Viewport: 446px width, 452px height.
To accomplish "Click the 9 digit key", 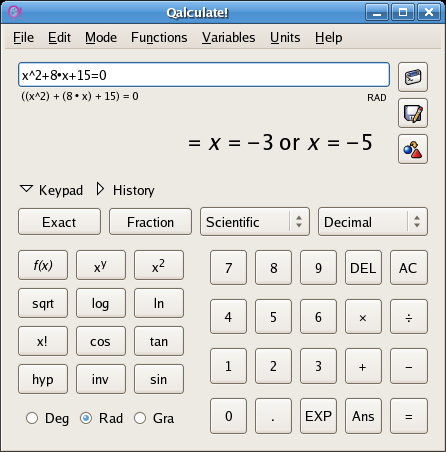I will point(318,268).
